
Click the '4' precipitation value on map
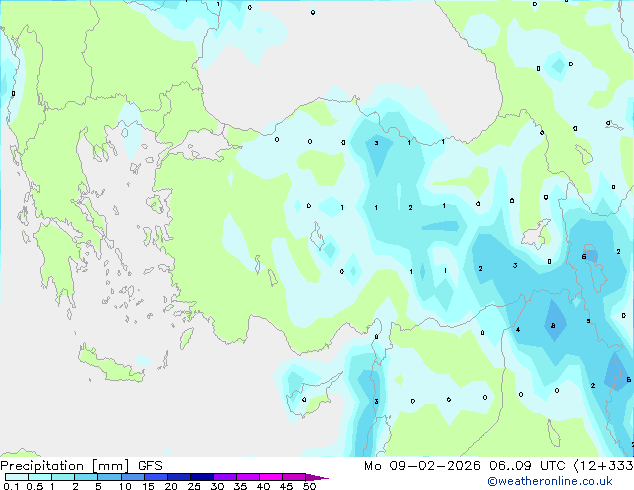pos(518,330)
